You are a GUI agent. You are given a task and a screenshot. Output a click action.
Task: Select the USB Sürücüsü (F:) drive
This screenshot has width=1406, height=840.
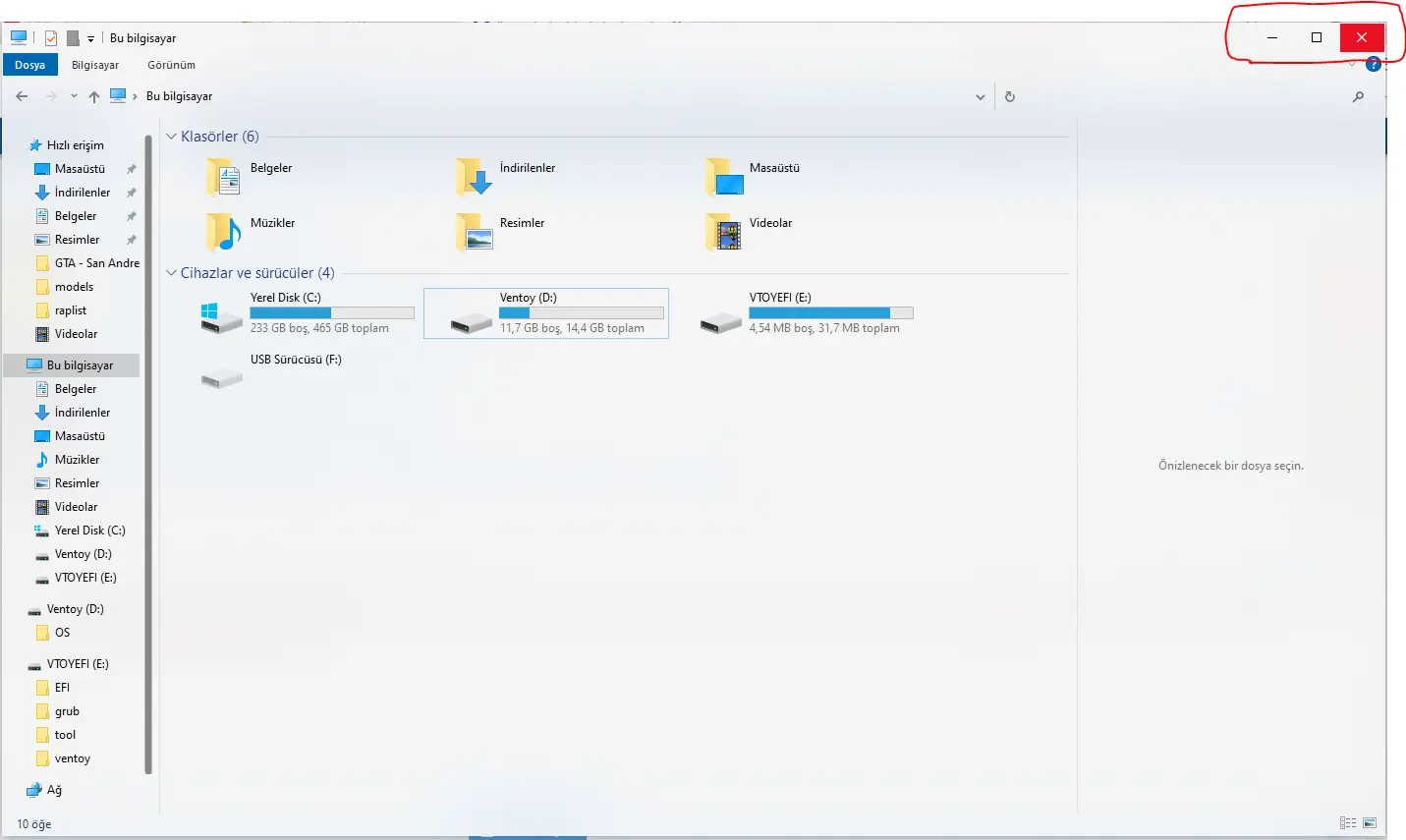coord(271,371)
